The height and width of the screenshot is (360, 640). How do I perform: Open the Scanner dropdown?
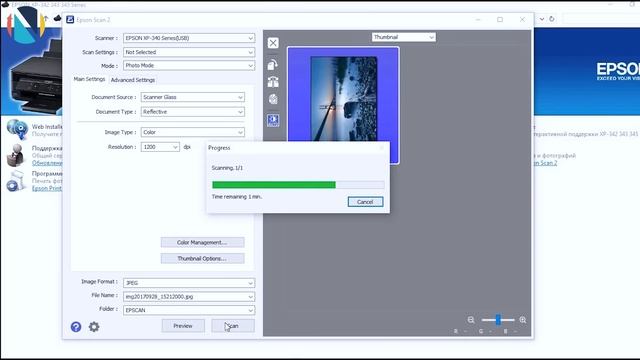(x=189, y=38)
